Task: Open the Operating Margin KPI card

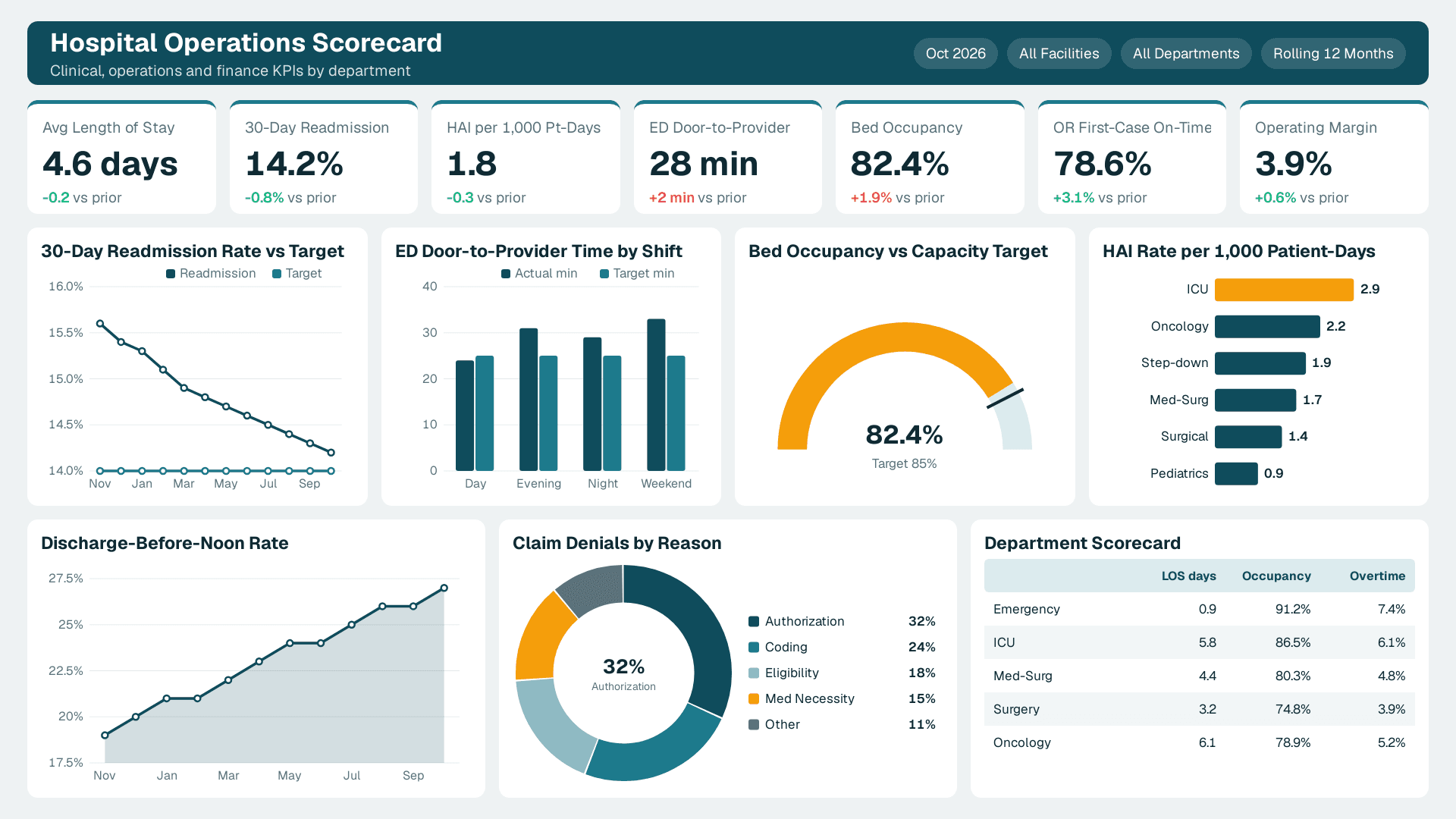Action: [1334, 158]
